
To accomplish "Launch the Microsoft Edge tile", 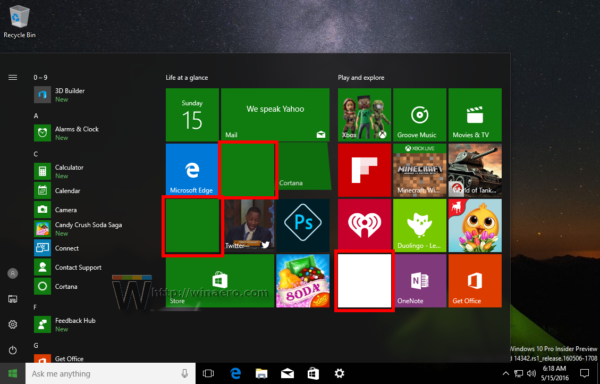I will pos(192,169).
